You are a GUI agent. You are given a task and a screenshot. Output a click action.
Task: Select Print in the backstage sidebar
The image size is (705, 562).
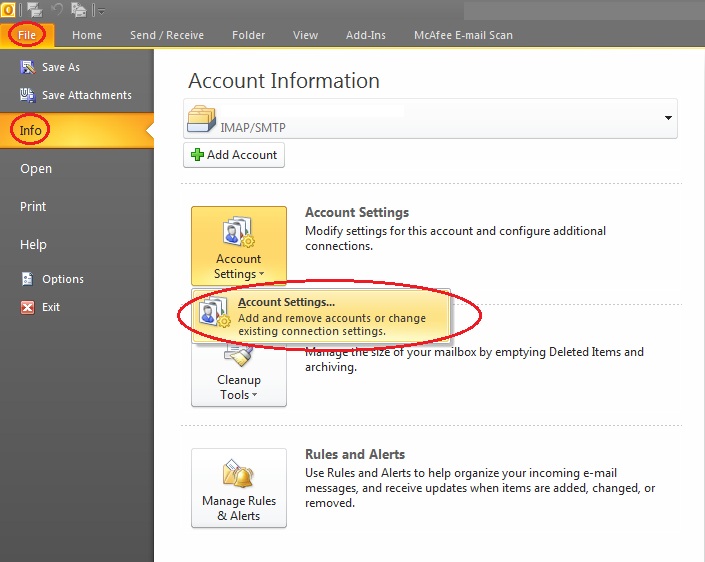click(x=33, y=206)
